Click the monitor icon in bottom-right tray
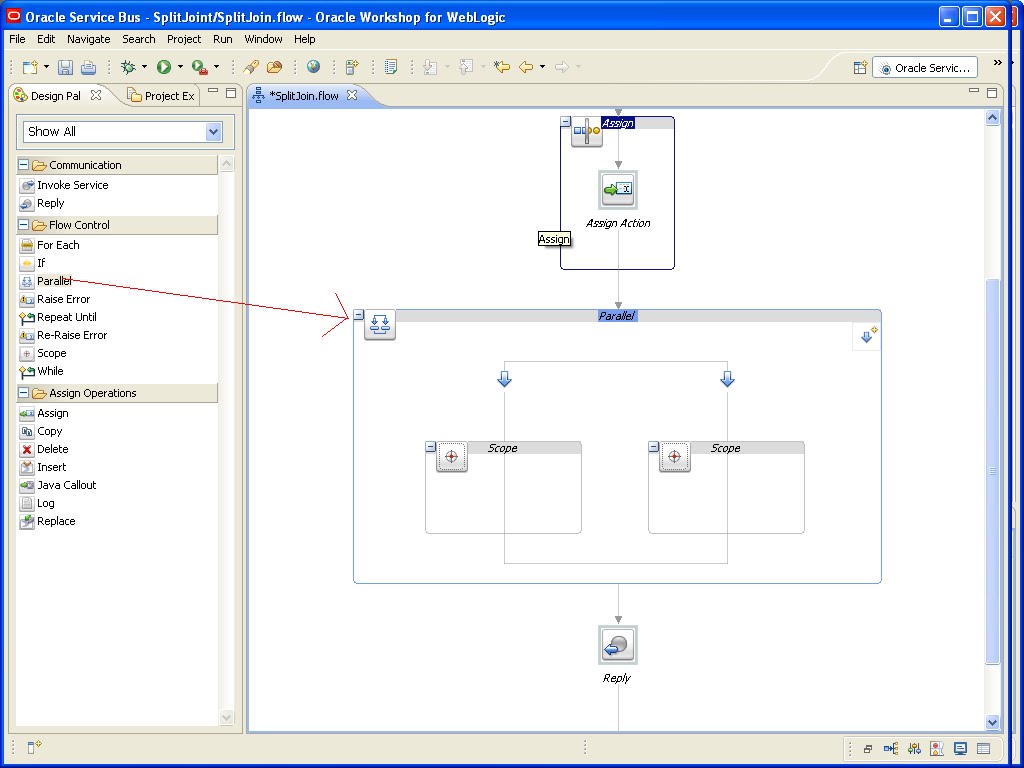The height and width of the screenshot is (768, 1024). coord(960,748)
